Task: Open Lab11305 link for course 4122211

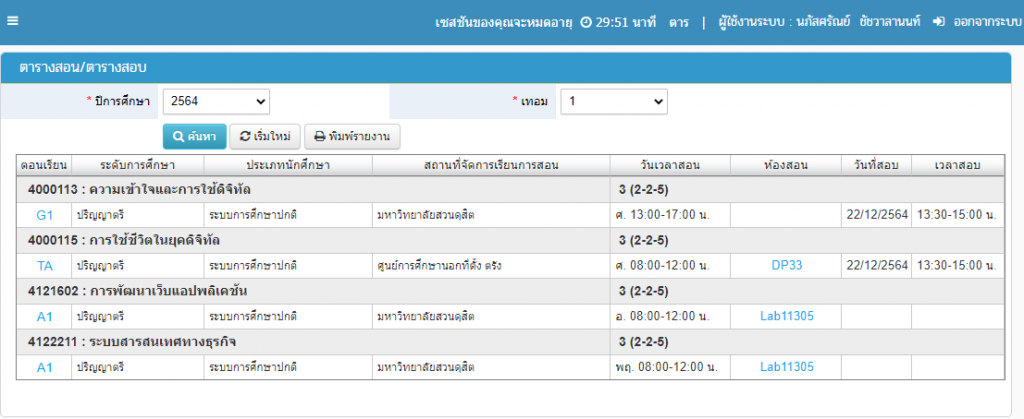Action: click(787, 367)
